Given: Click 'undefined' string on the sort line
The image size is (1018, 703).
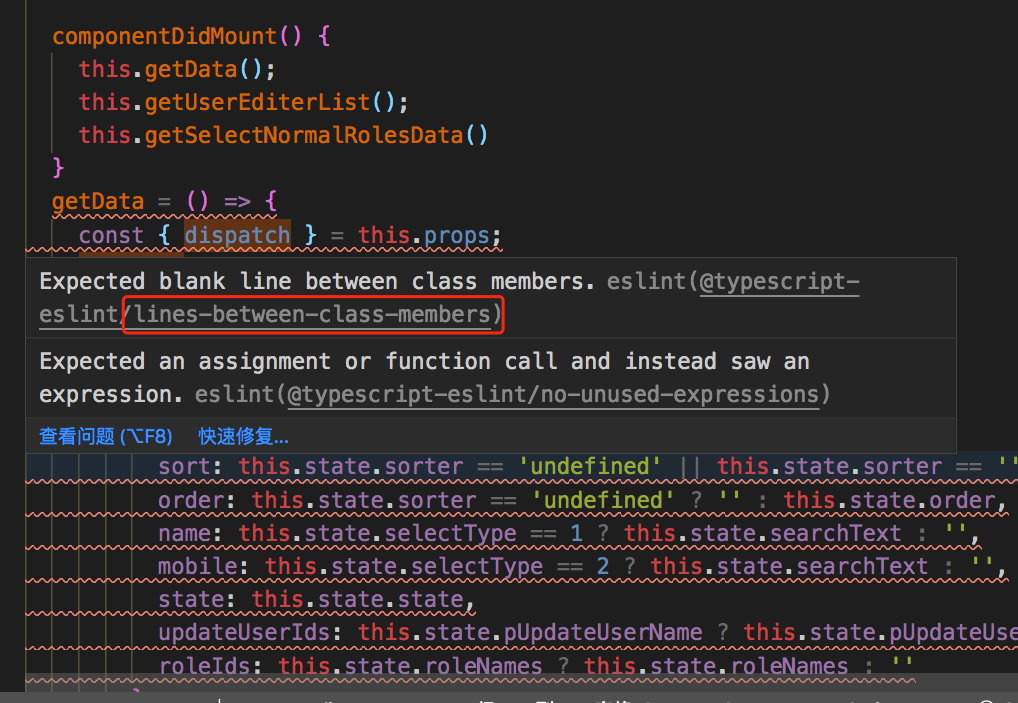Looking at the screenshot, I should (x=590, y=467).
